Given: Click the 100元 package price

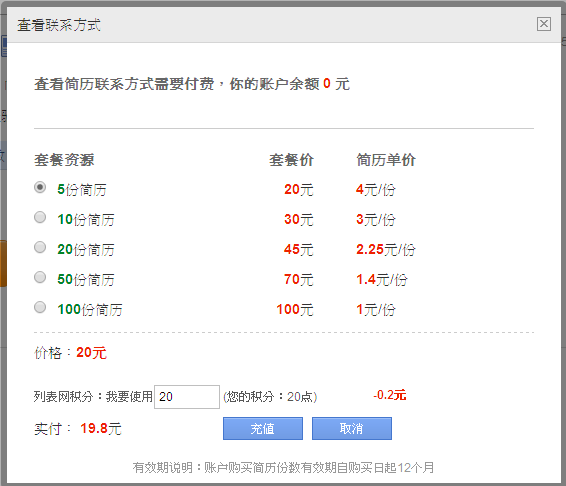Looking at the screenshot, I should (295, 309).
